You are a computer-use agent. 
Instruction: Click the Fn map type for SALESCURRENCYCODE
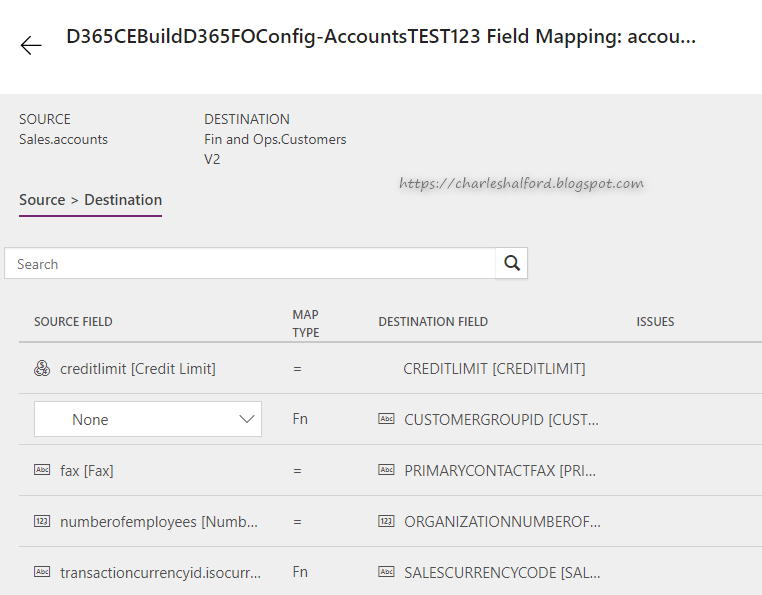(x=300, y=572)
